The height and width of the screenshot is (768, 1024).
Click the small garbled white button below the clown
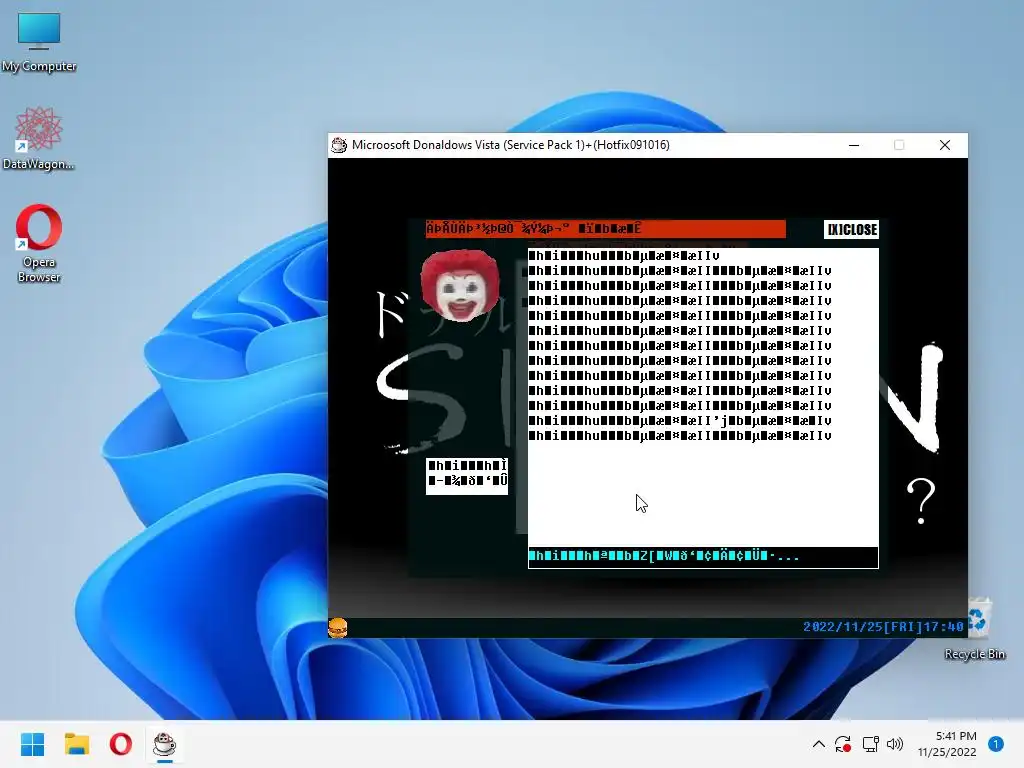click(467, 476)
